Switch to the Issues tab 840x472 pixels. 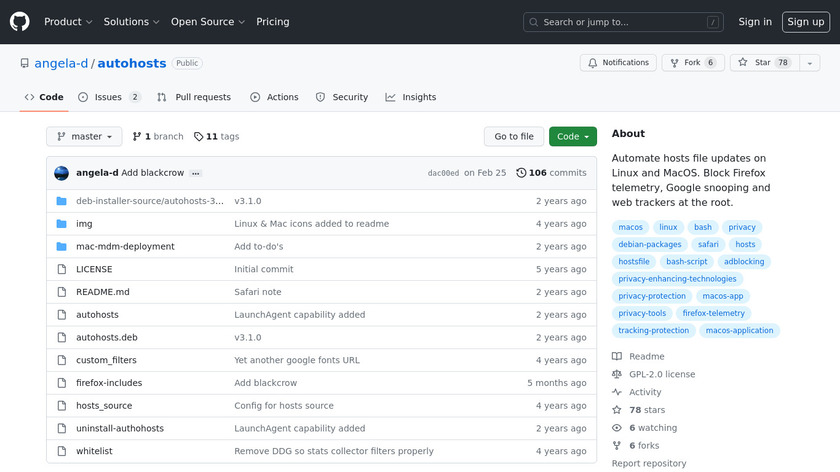point(108,97)
